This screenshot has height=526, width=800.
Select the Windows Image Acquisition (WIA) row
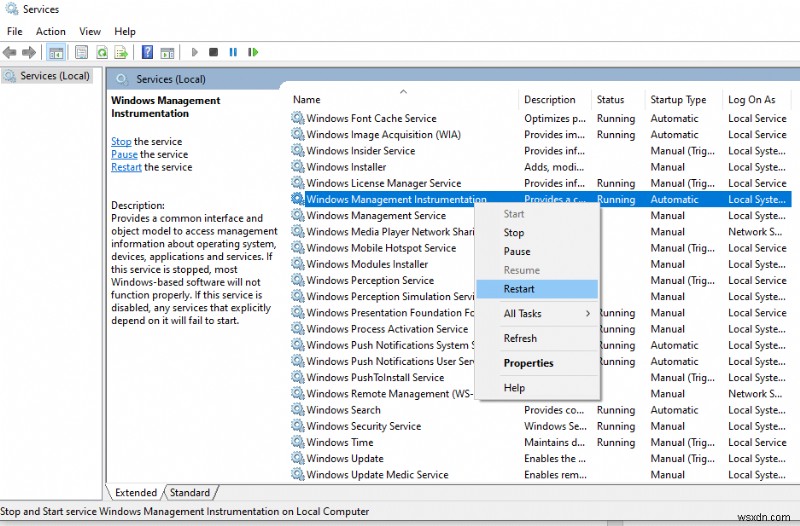pyautogui.click(x=540, y=135)
